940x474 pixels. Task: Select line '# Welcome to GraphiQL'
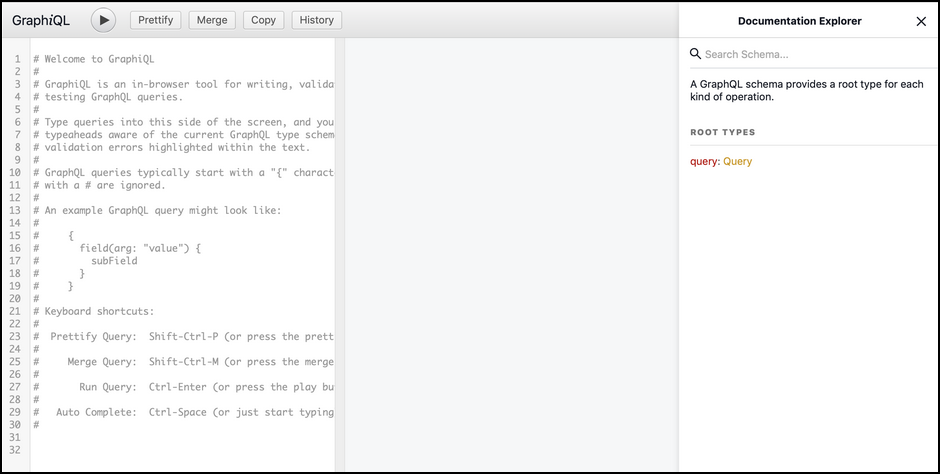(94, 59)
